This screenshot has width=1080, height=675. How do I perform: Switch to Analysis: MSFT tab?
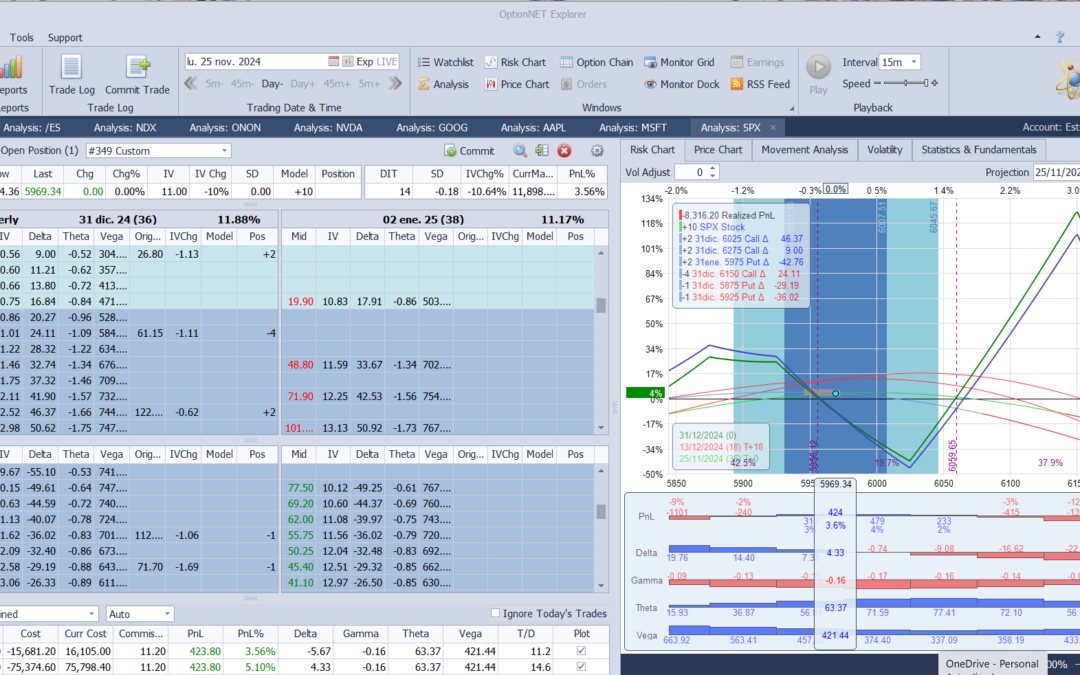(634, 127)
